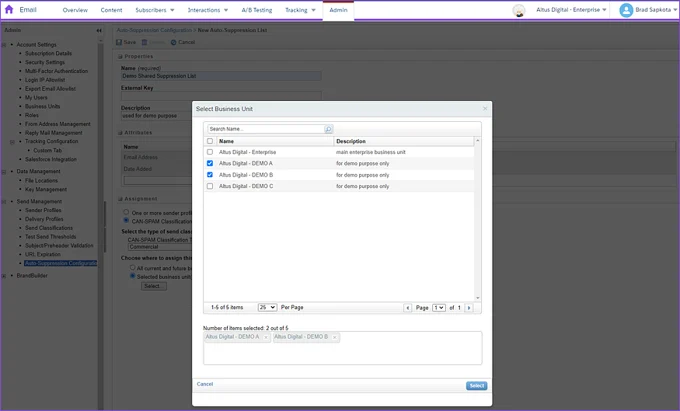Click Cancel link in dialog footer

click(x=205, y=384)
